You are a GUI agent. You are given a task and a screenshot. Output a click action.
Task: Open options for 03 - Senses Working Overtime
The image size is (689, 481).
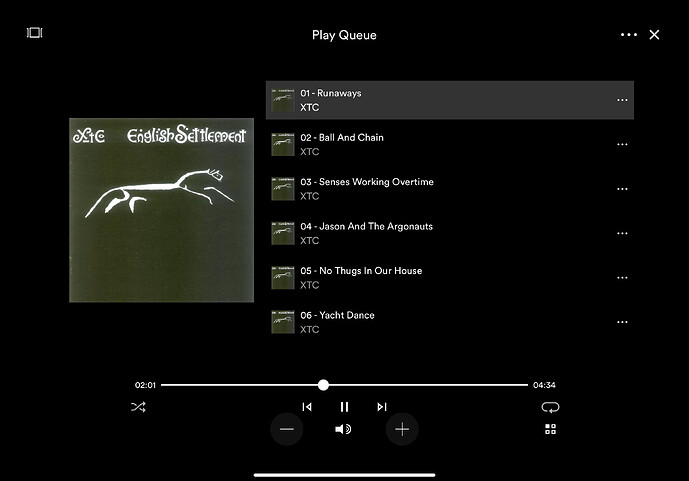[622, 189]
